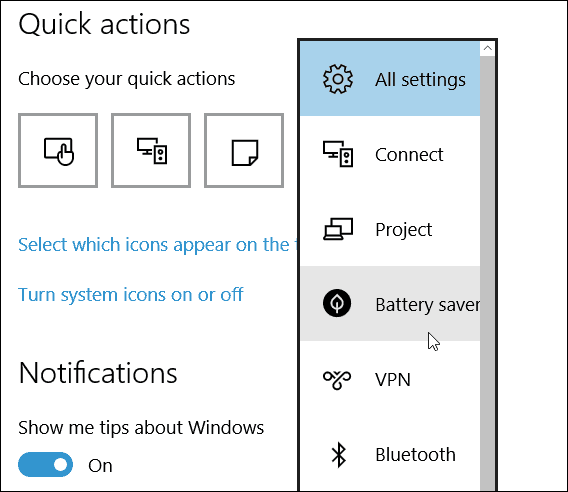Click the Note quick action tile
Screen dimensions: 568x492
click(x=244, y=150)
